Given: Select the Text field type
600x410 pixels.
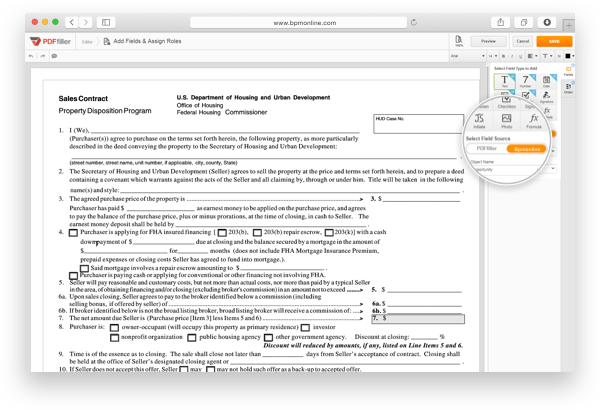Looking at the screenshot, I should click(504, 81).
